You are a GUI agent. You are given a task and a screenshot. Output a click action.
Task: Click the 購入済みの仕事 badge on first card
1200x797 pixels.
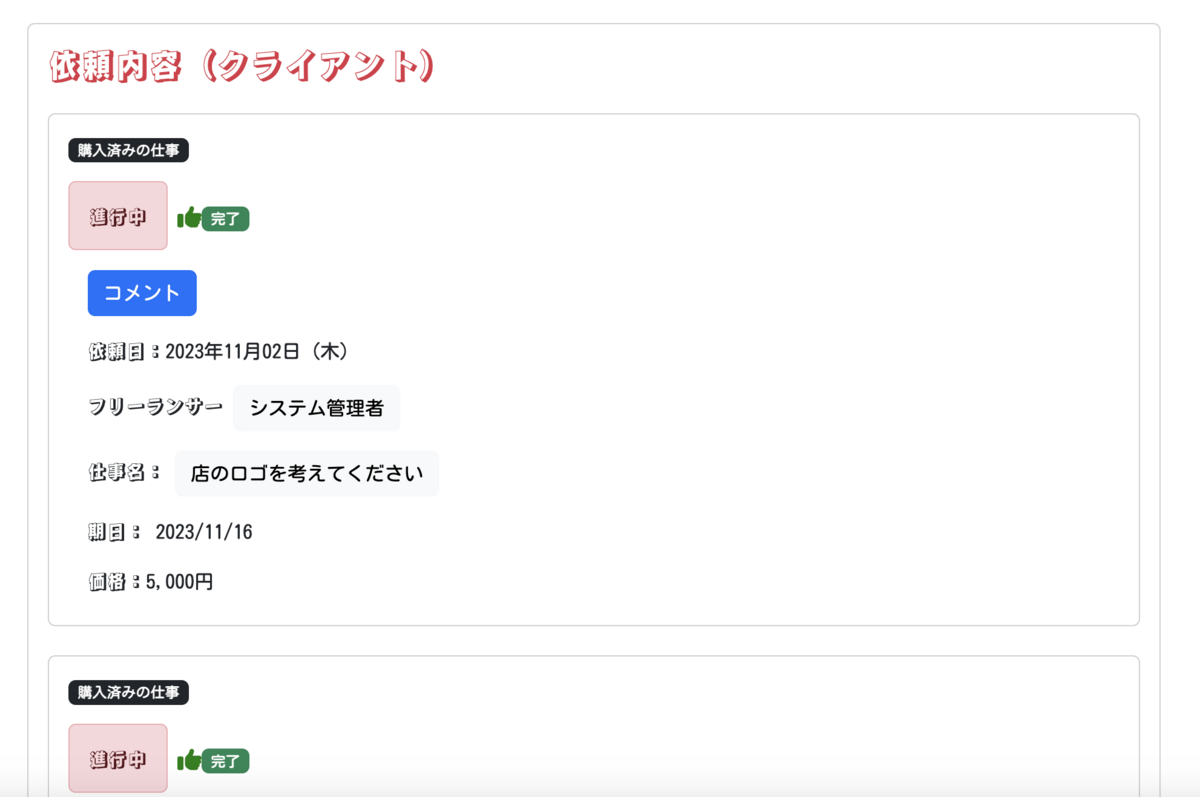128,150
